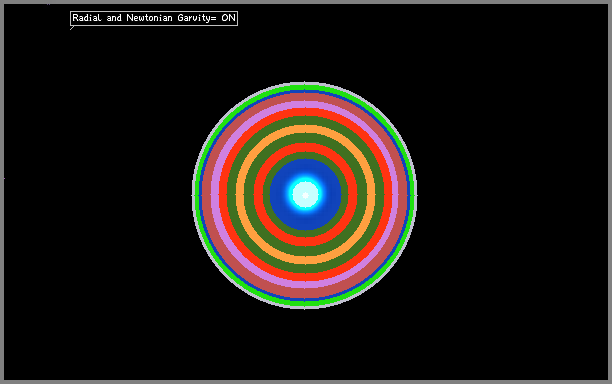Screen dimensions: 612x384
Task: Click the orange ring
Action: [305, 260]
